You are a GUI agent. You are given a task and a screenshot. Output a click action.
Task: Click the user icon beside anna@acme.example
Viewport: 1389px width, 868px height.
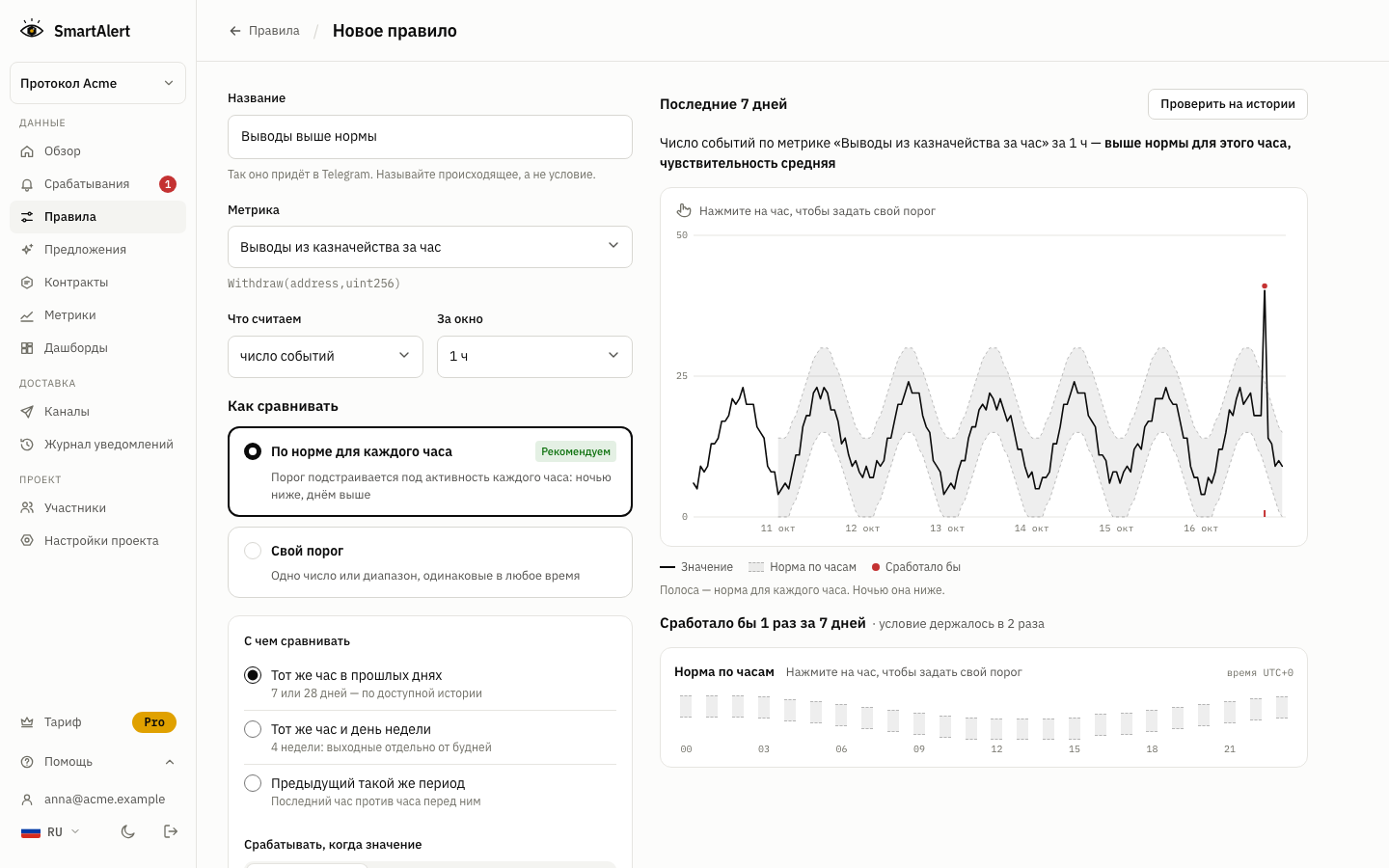click(27, 800)
